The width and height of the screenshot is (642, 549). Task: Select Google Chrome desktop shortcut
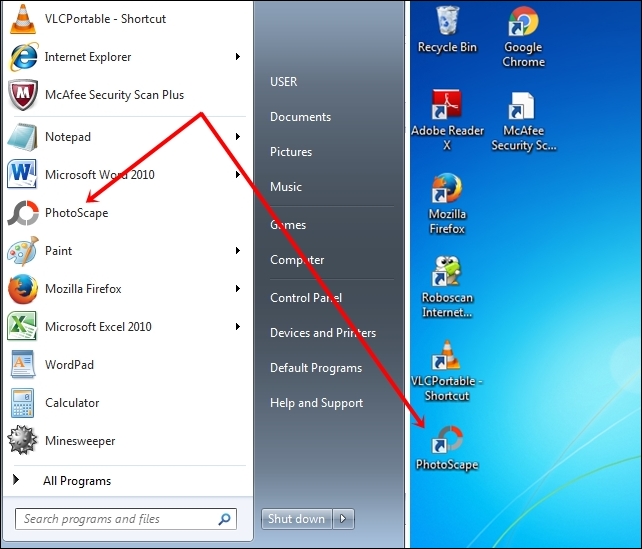[524, 37]
